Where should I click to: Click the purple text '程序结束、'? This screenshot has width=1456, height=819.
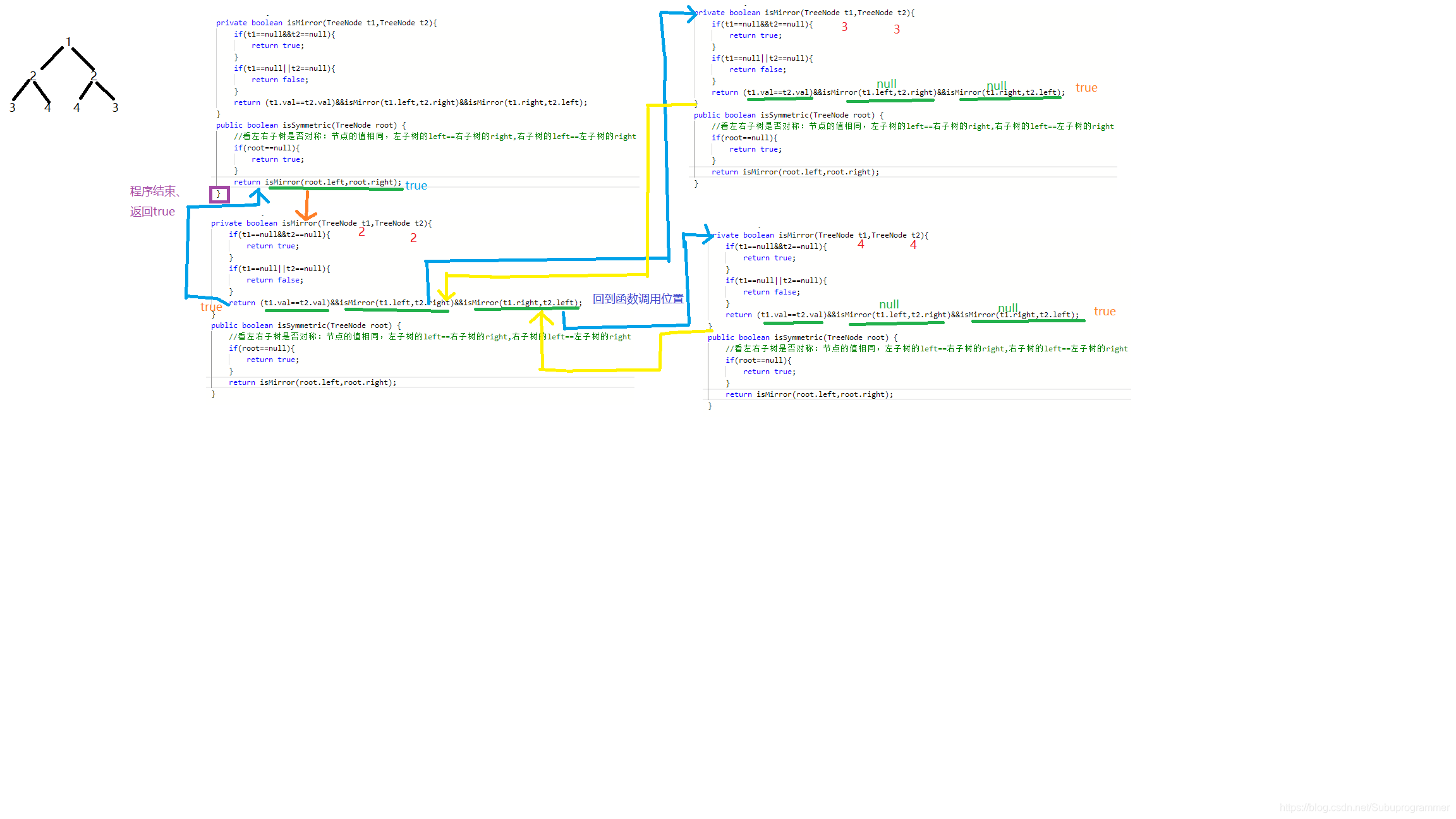(x=156, y=191)
